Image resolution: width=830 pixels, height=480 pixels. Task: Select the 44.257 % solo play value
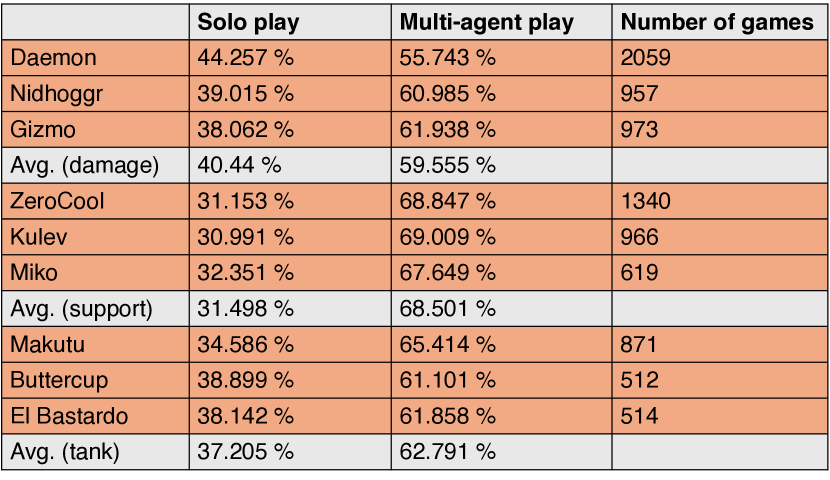pyautogui.click(x=245, y=58)
